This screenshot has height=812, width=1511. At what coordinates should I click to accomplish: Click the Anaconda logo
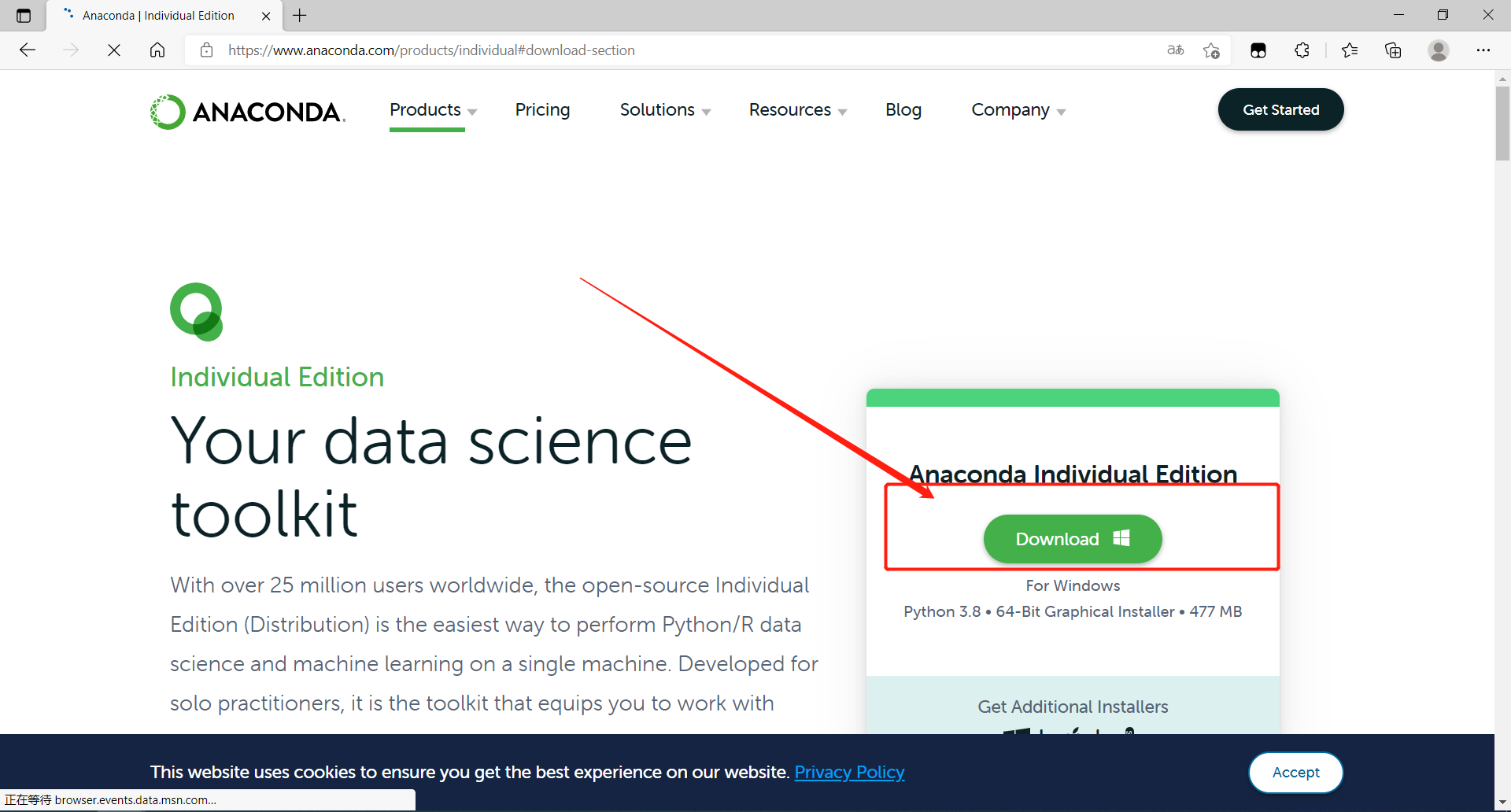[x=248, y=112]
